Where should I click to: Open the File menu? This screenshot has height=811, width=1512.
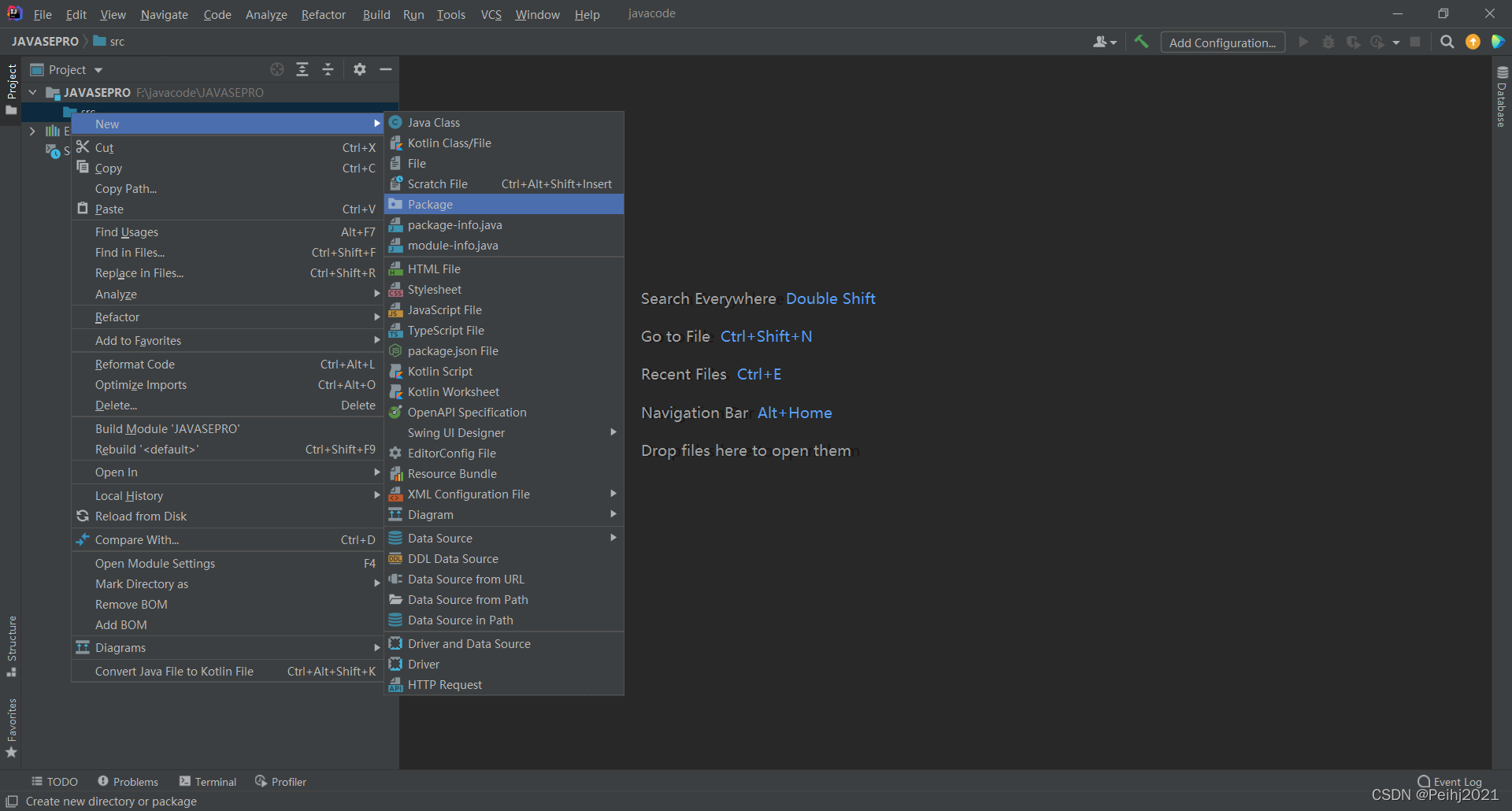tap(43, 14)
